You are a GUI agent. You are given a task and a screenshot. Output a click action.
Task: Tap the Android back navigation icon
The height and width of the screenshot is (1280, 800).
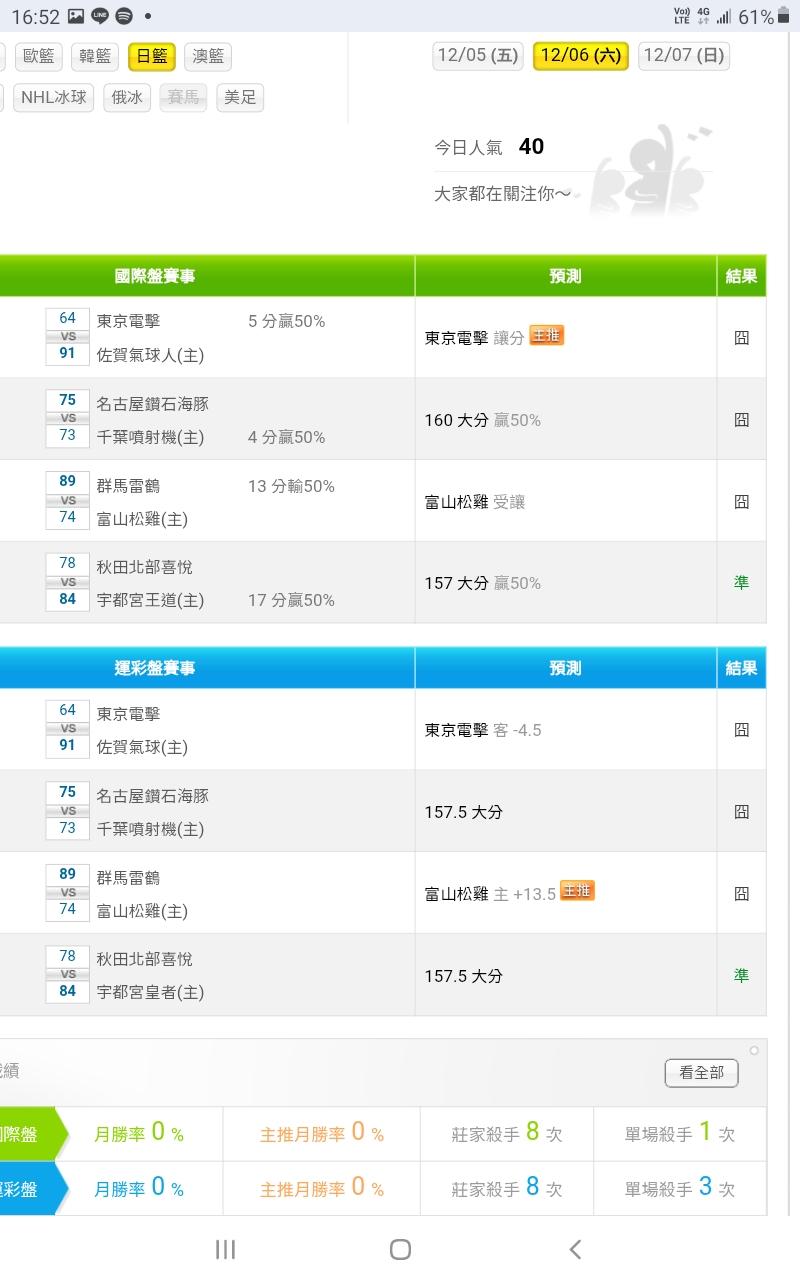575,1249
